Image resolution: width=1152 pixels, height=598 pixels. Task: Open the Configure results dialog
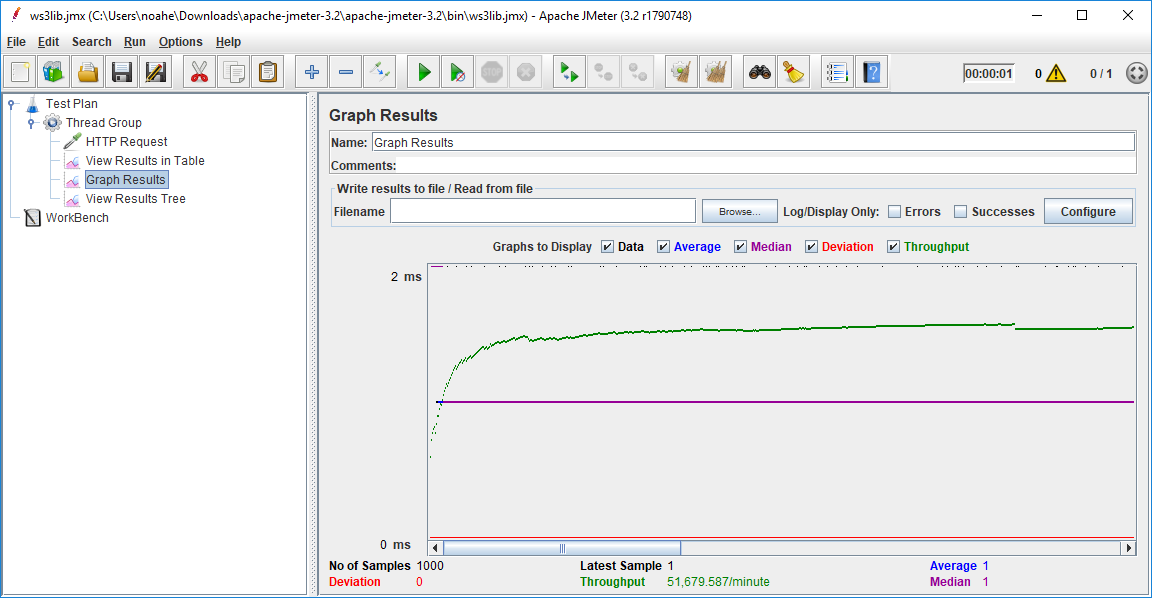click(1088, 211)
